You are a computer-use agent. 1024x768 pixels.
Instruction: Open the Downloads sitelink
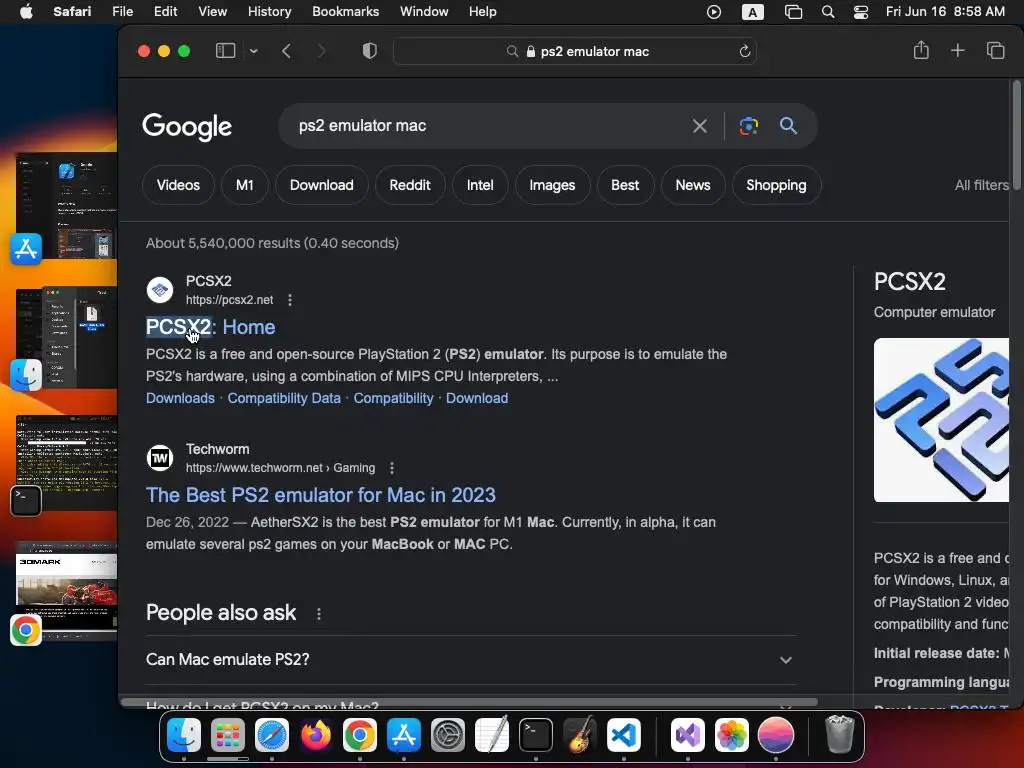[180, 398]
